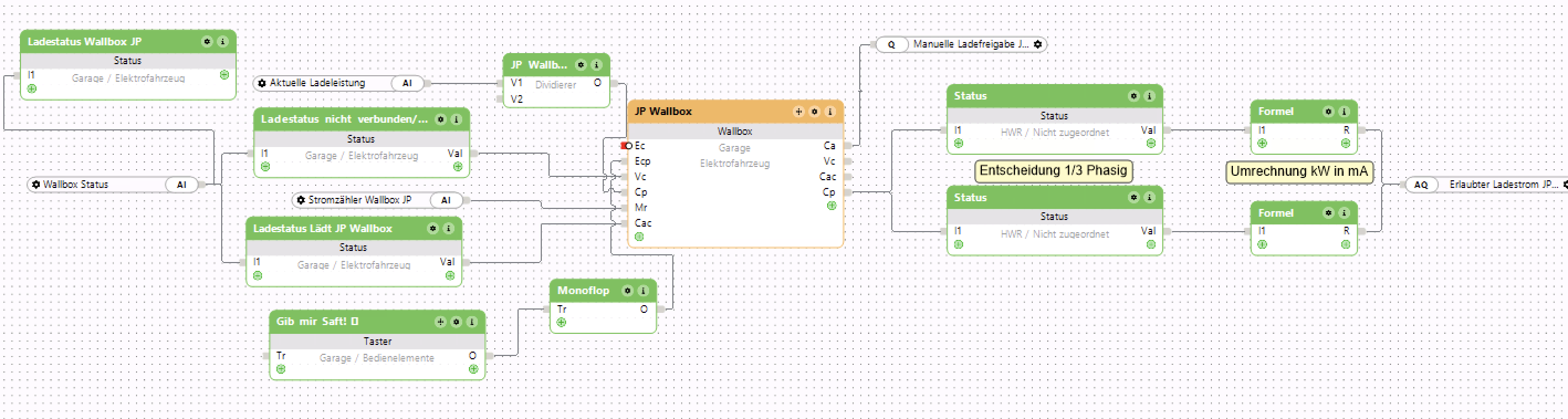Expand more inputs on the Monoflop block
The height and width of the screenshot is (419, 1568).
coord(561,322)
